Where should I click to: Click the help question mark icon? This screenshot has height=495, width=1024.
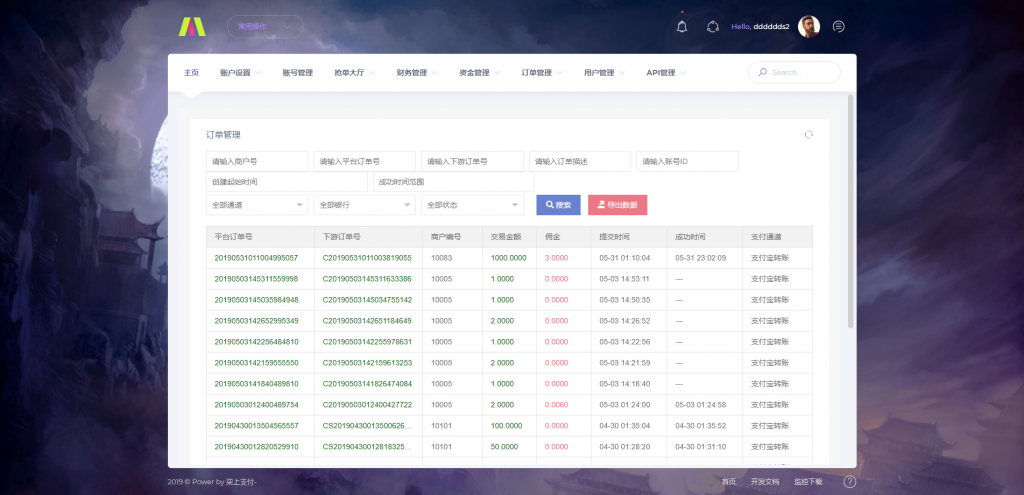pyautogui.click(x=849, y=481)
